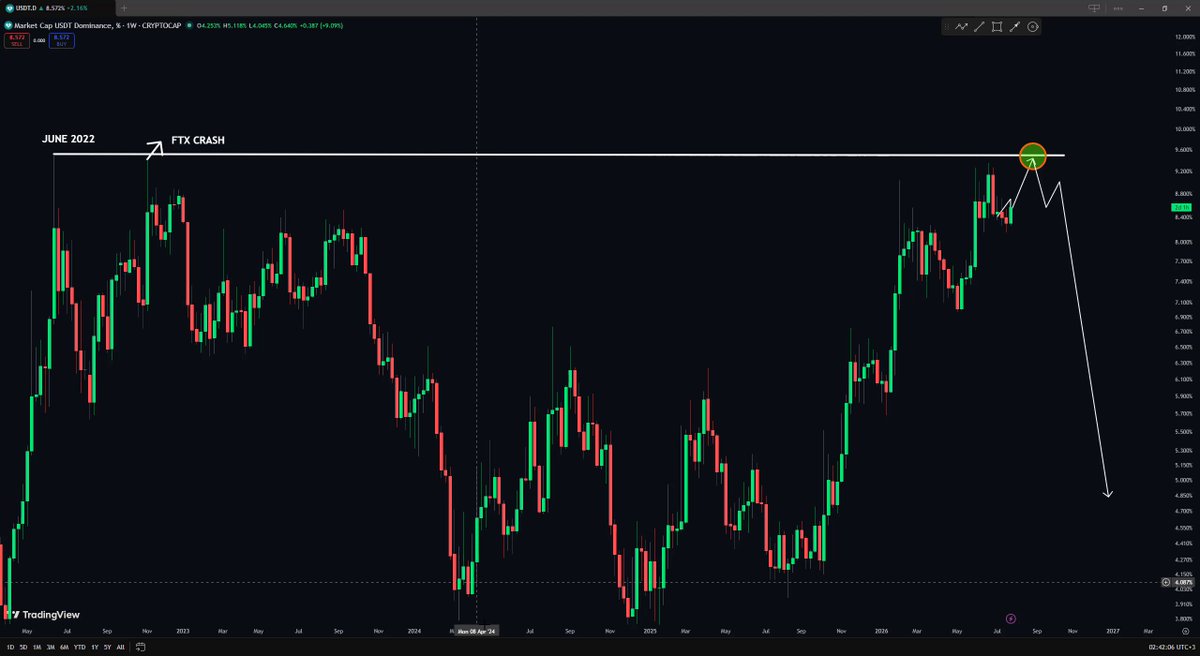
Task: Select the measure tool in favorites toolbar
Action: (x=1015, y=27)
